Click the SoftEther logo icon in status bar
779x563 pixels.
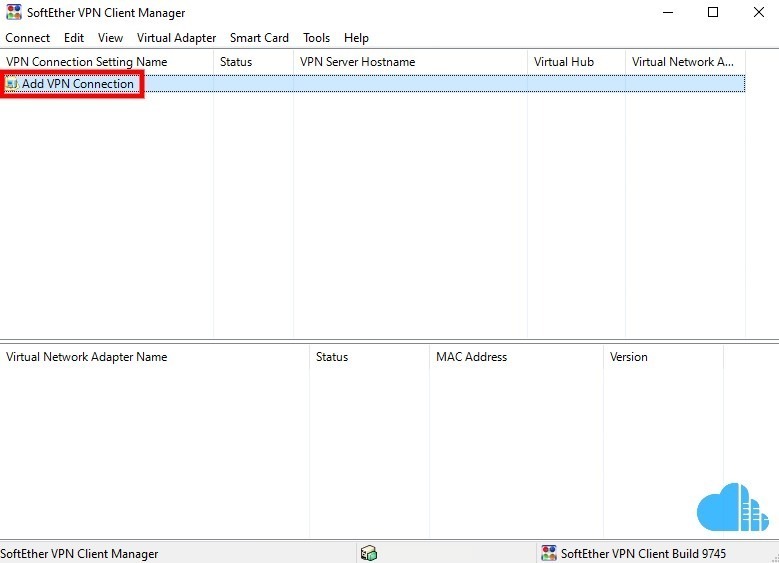click(x=548, y=553)
